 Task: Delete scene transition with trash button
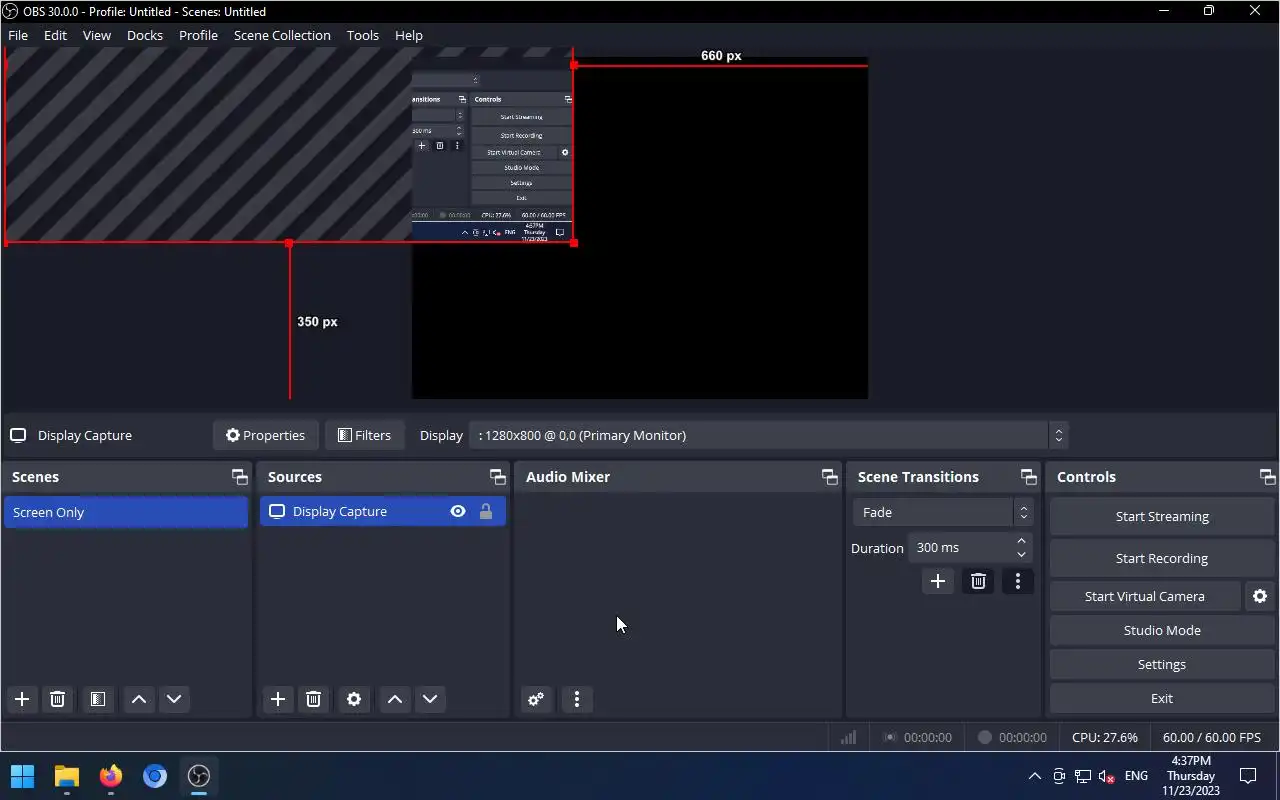tap(978, 581)
